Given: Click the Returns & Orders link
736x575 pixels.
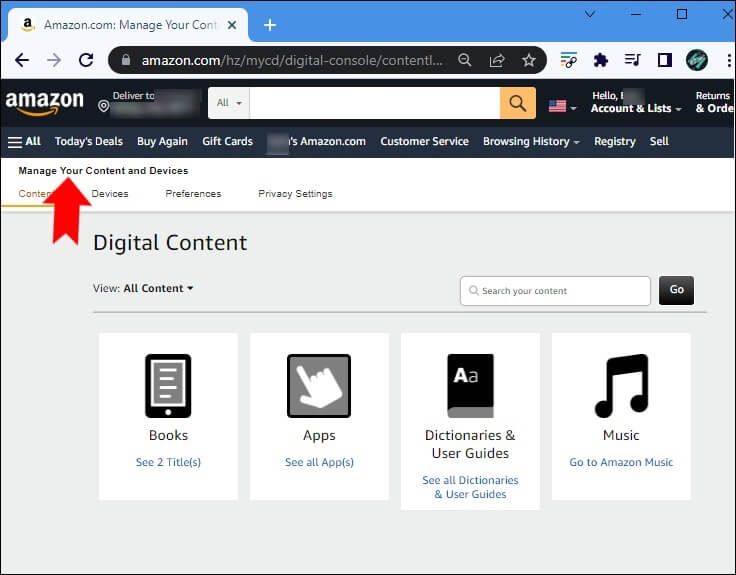Looking at the screenshot, I should point(714,102).
